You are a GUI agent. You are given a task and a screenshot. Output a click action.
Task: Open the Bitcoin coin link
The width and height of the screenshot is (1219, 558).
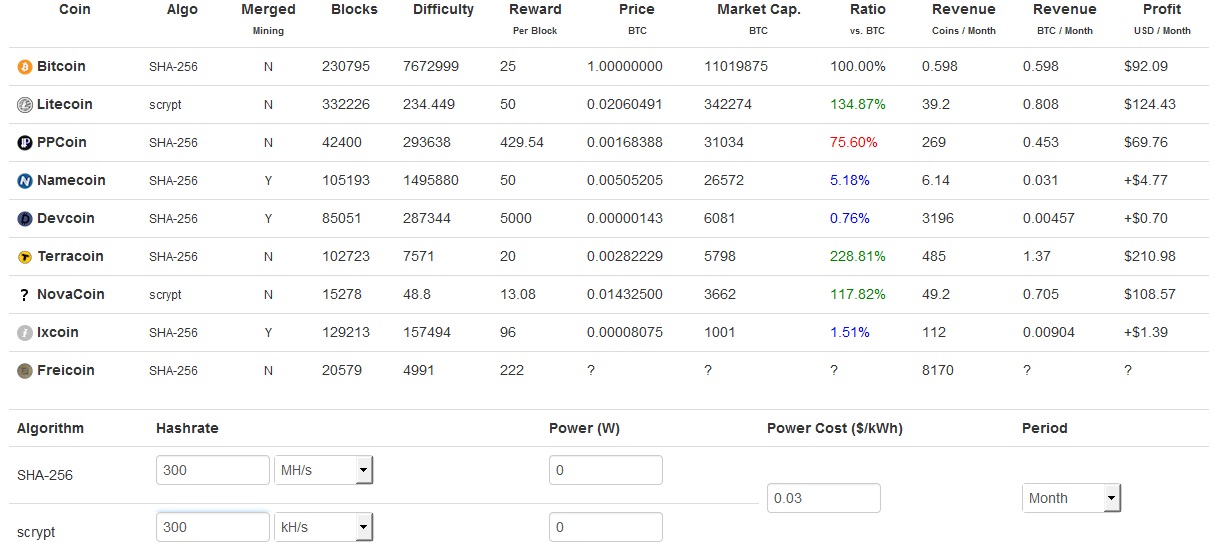61,66
